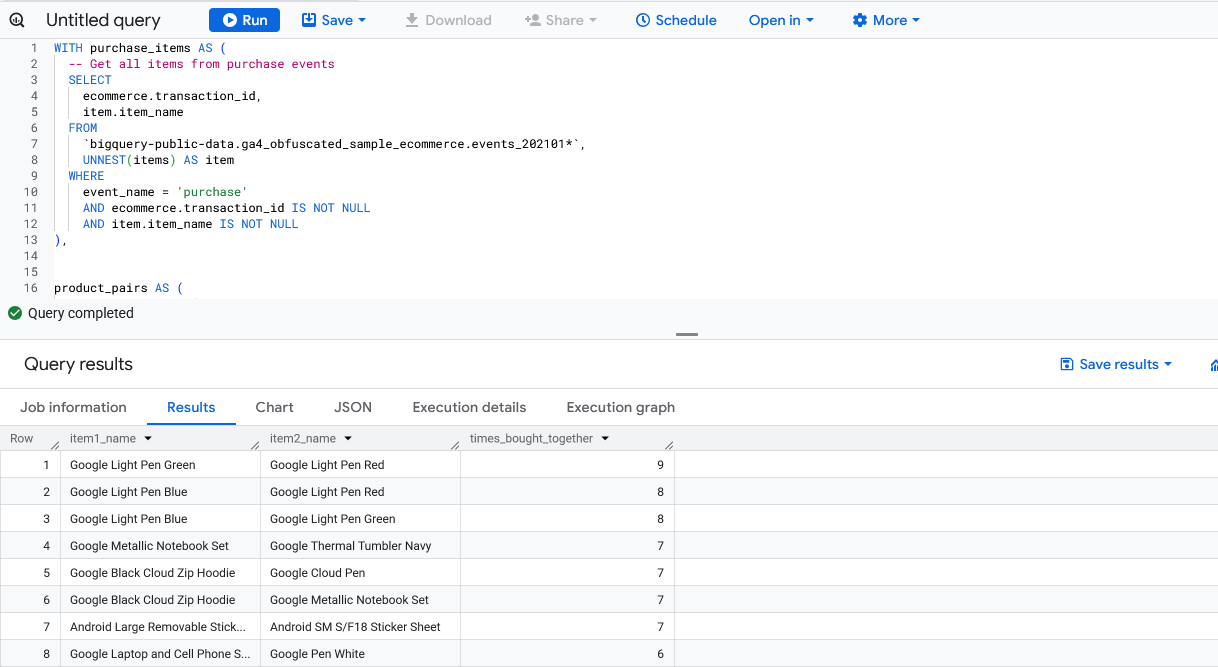The width and height of the screenshot is (1218, 667).
Task: Click the item2_name column resize handle
Action: [455, 445]
